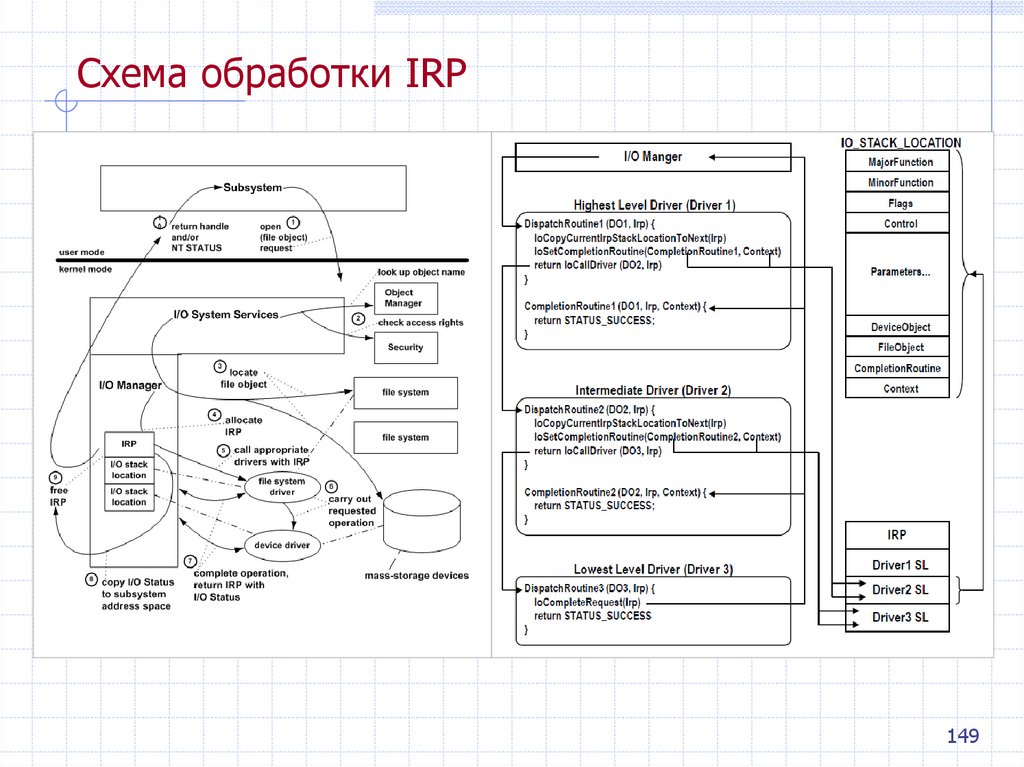Click "complete operation, return IRP" text
The height and width of the screenshot is (767, 1024).
[240, 585]
